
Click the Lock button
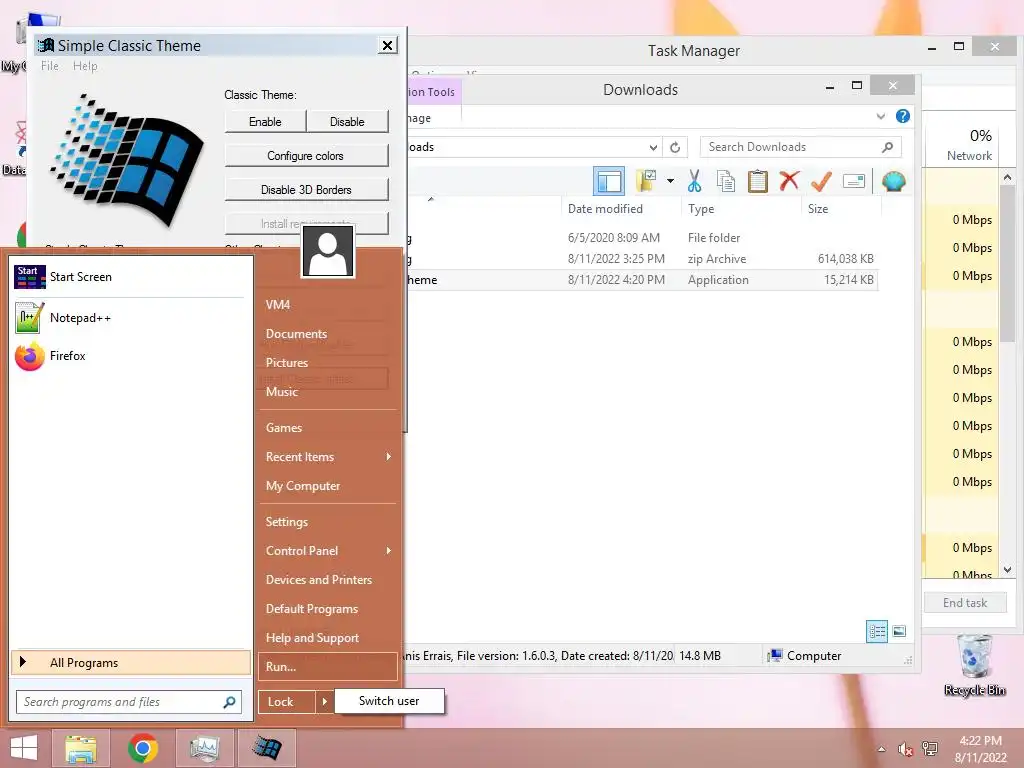click(x=287, y=702)
